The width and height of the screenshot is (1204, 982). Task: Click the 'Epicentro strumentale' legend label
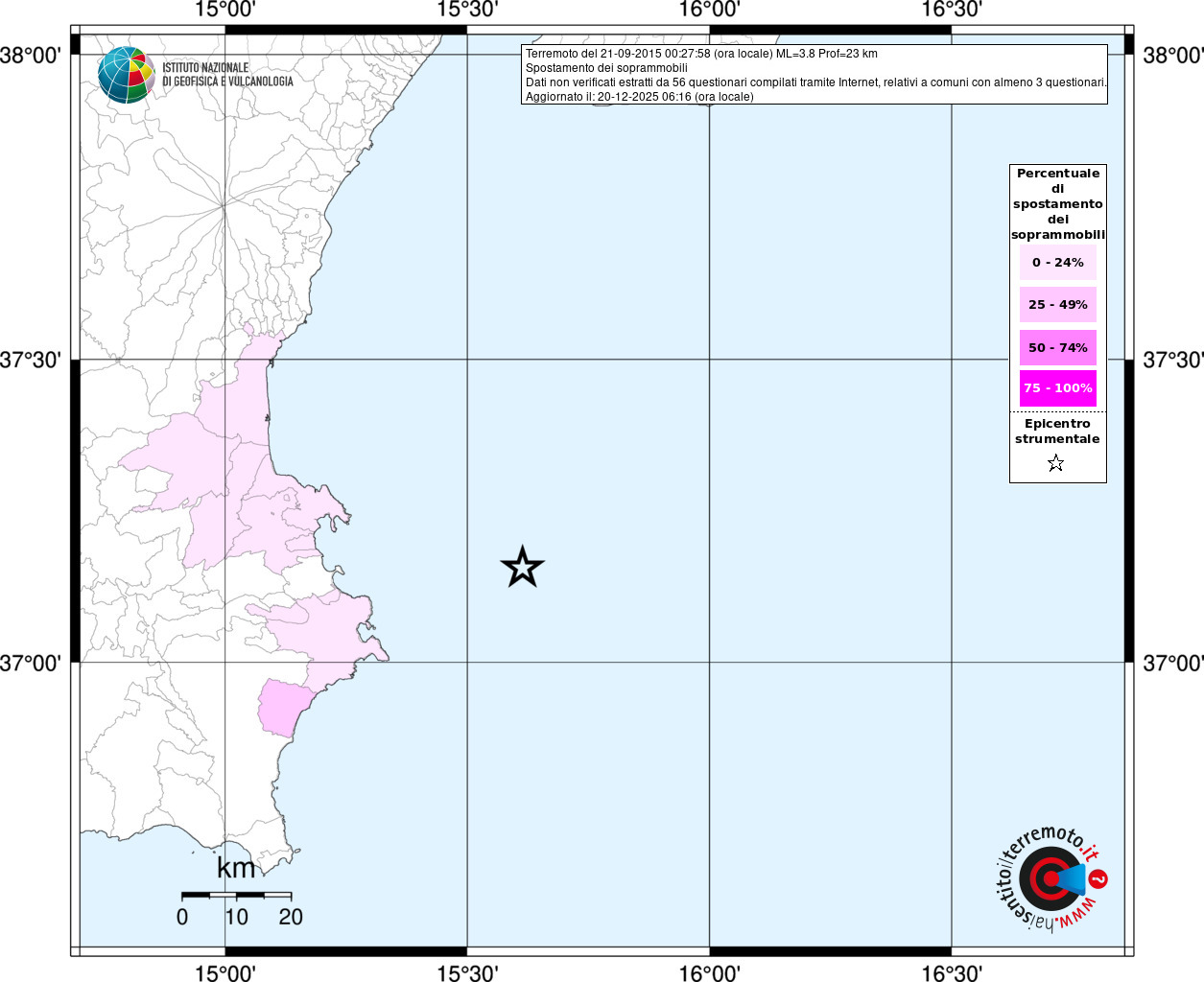coord(1058,432)
